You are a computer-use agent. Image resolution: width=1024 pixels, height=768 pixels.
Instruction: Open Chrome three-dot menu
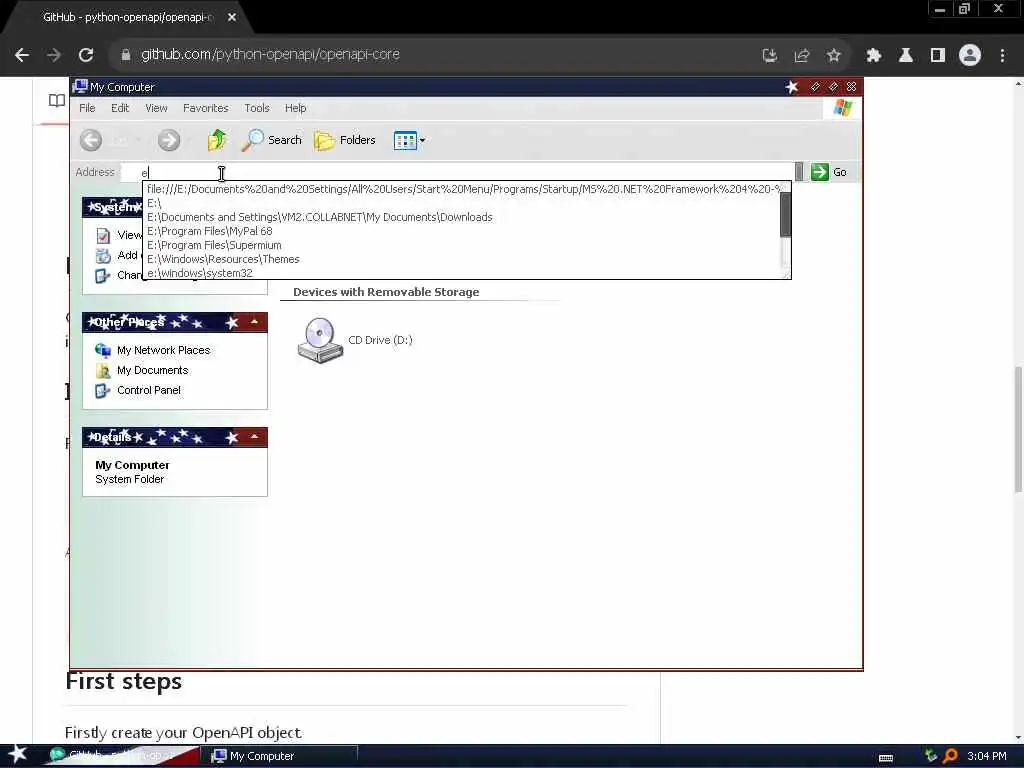tap(1002, 56)
